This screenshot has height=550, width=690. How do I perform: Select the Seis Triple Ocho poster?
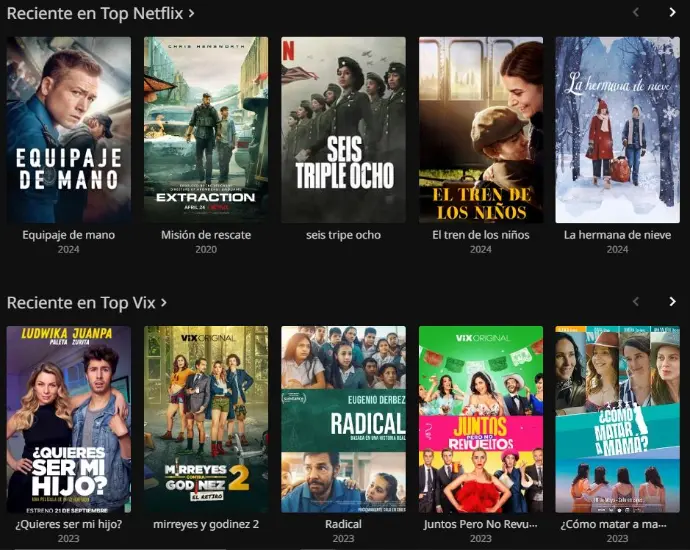[343, 130]
